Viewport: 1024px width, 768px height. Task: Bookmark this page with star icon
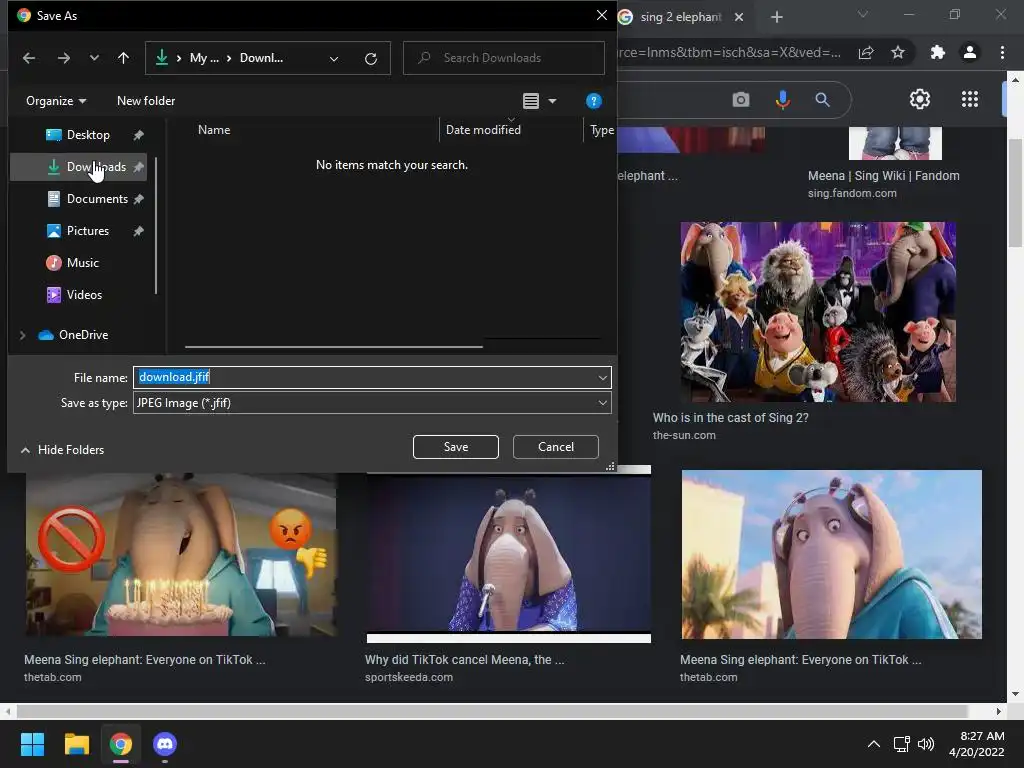898,52
